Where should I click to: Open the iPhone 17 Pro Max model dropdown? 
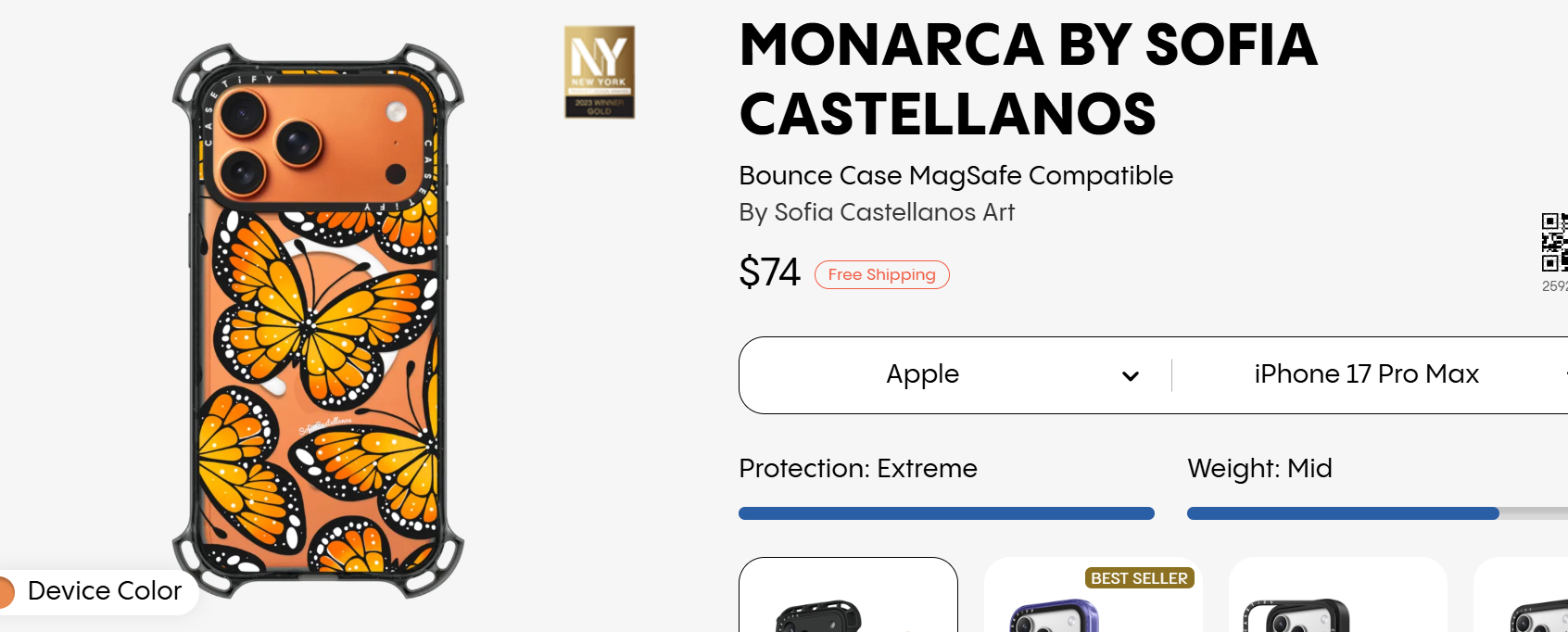[x=1366, y=374]
